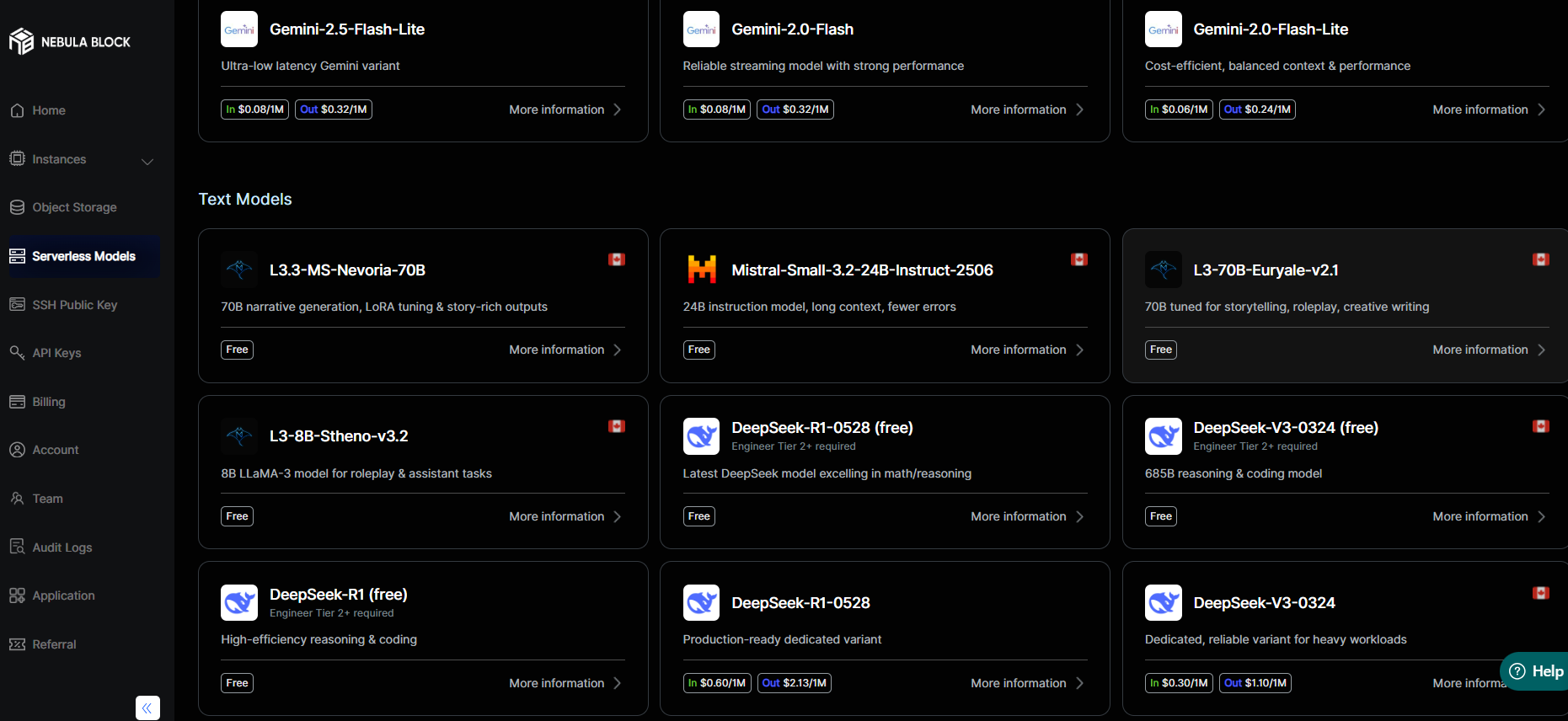Open More information for DeepSeek-R1 (free)

tap(565, 683)
